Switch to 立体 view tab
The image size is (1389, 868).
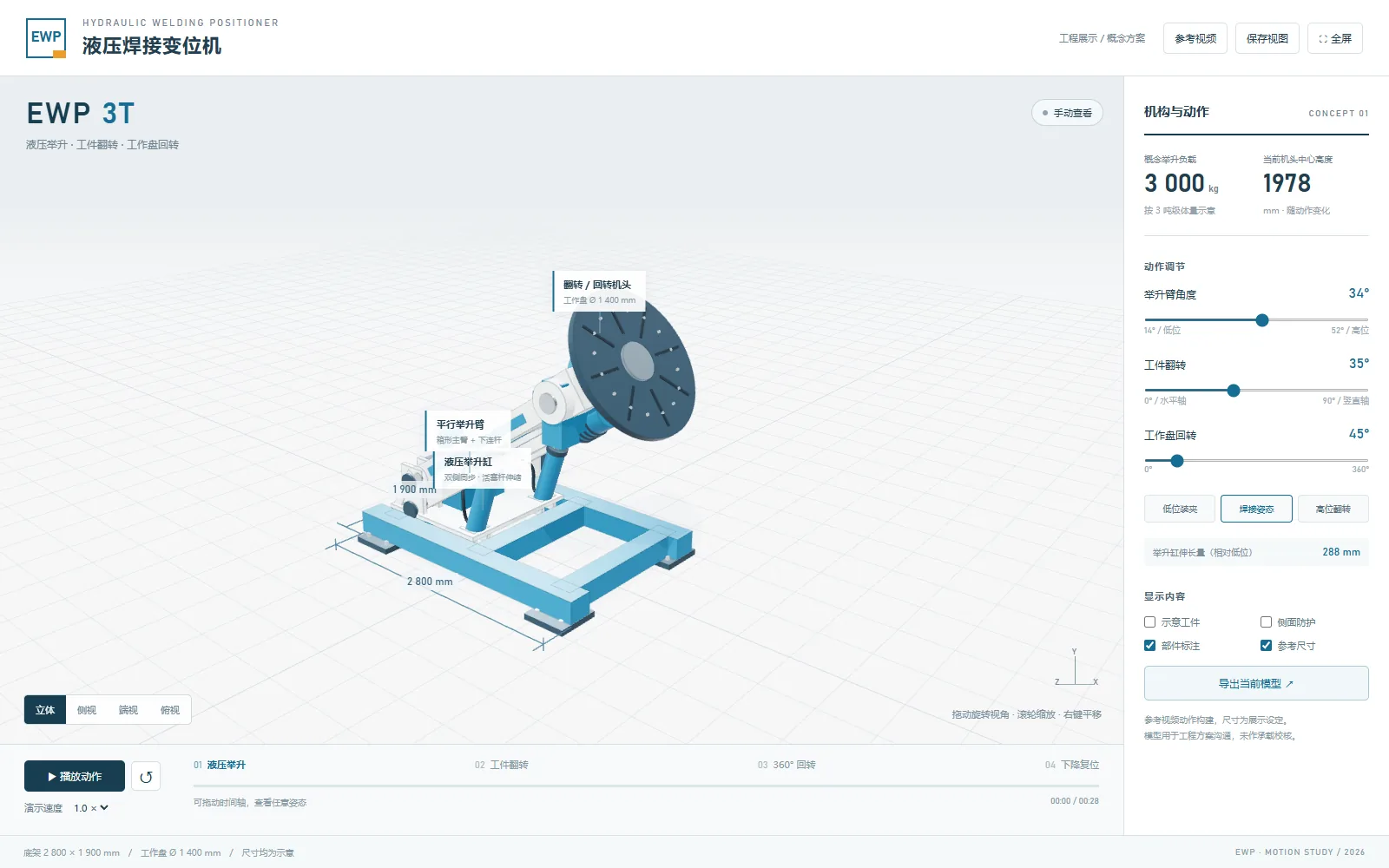(45, 710)
